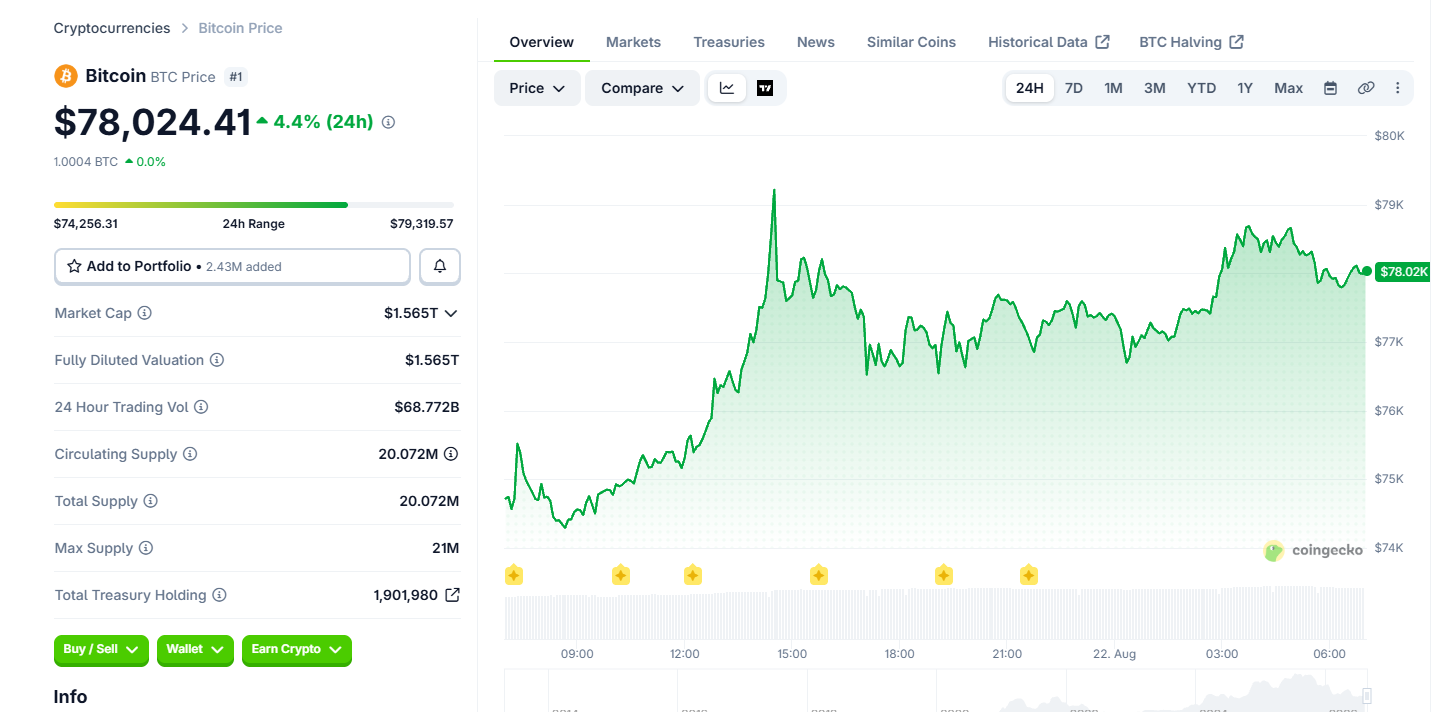Click the 24h Range progress bar
Screen dimensions: 1441x712
[254, 205]
